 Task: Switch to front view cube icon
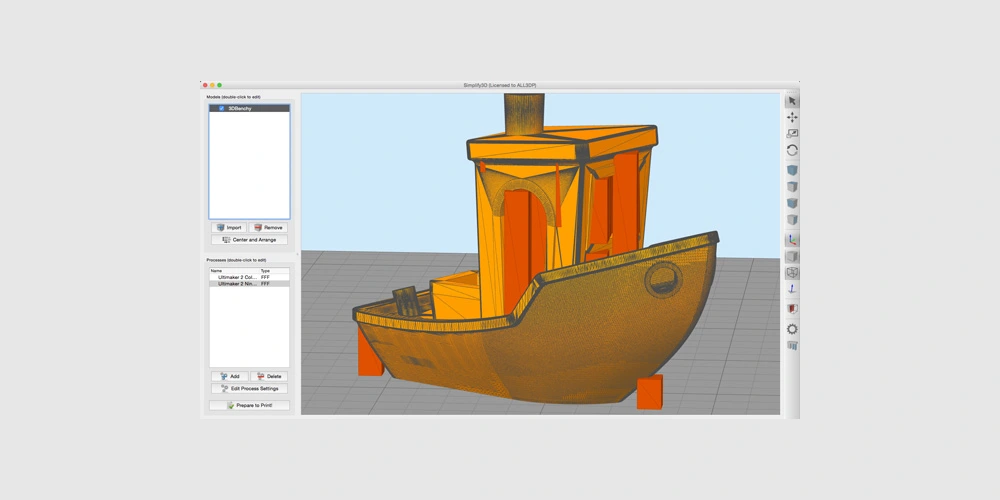coord(792,203)
